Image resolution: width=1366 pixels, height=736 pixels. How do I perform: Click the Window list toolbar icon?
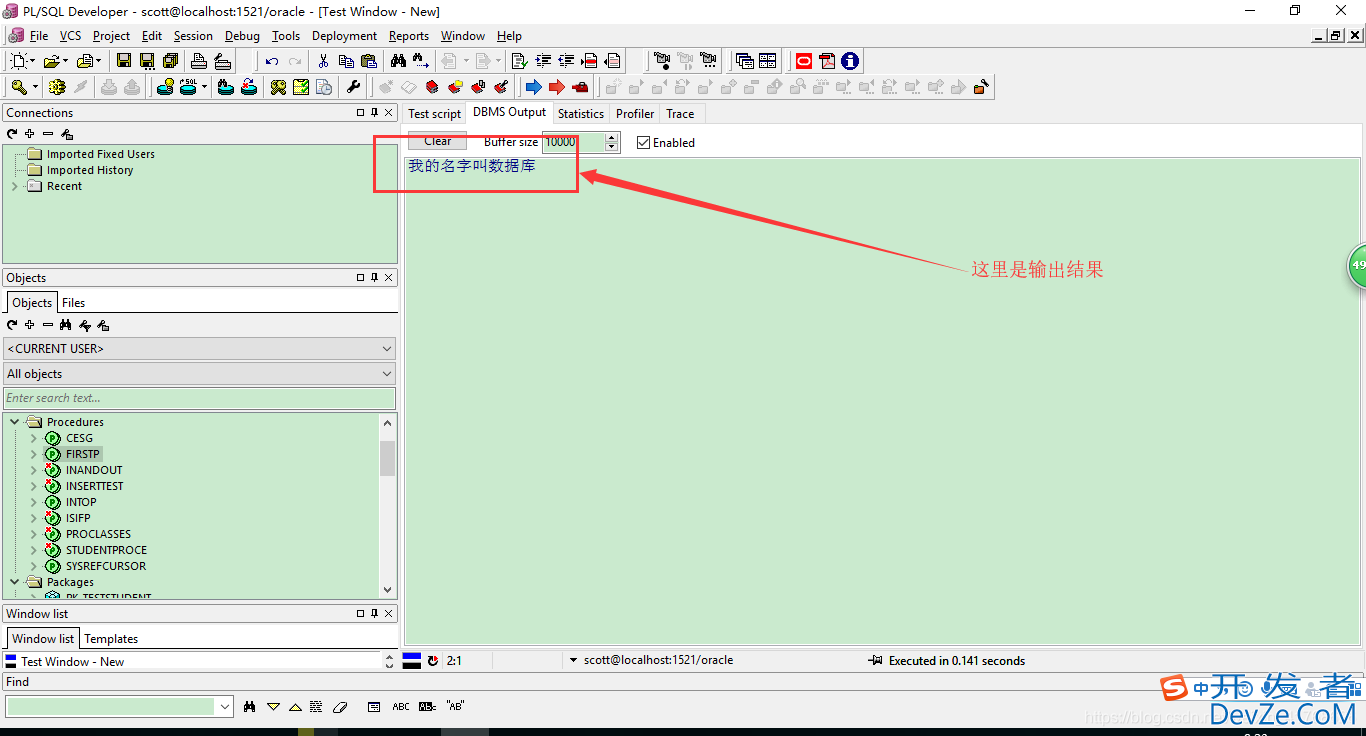(744, 61)
